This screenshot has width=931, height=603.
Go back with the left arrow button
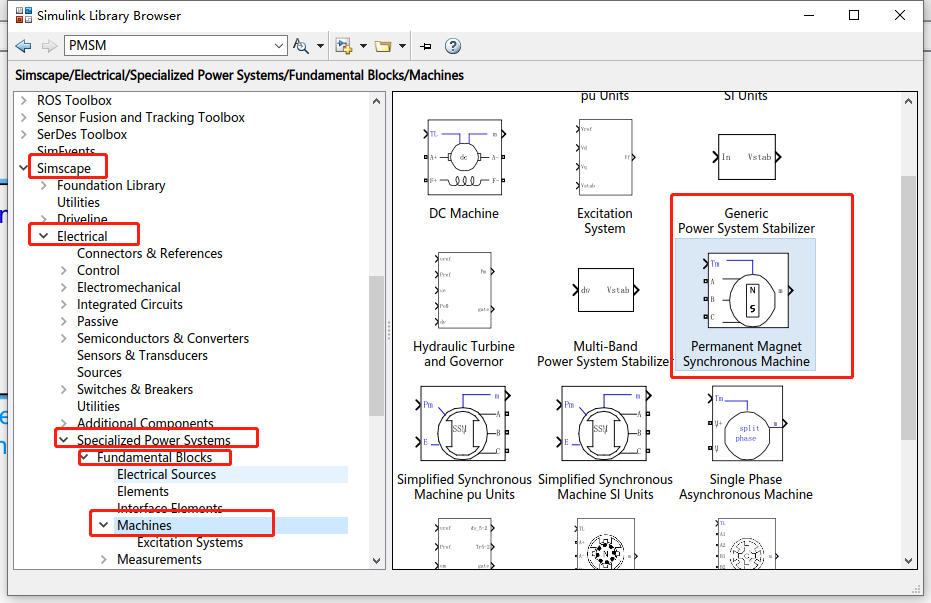click(23, 46)
